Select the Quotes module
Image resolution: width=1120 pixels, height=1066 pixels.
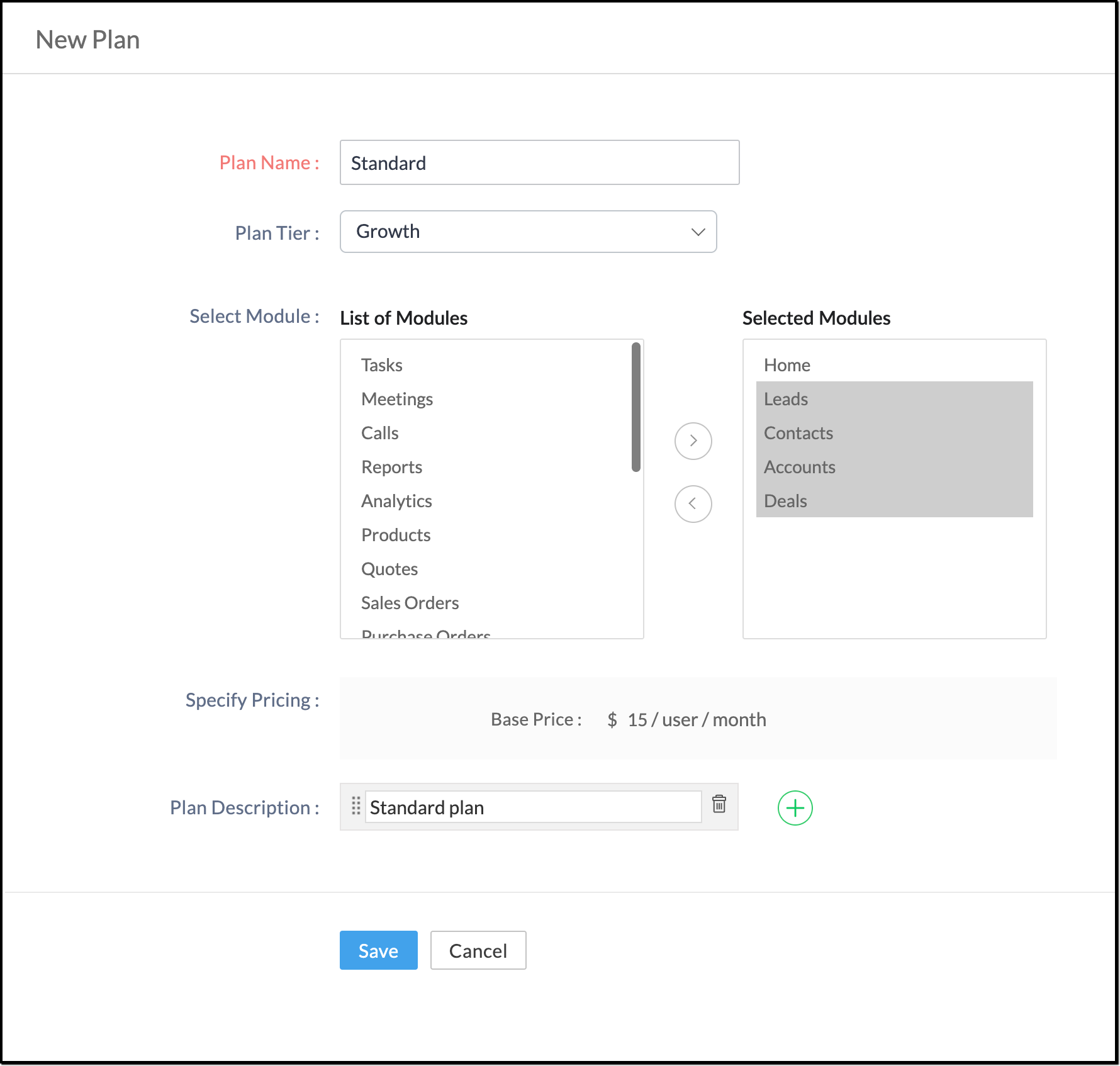click(x=389, y=569)
